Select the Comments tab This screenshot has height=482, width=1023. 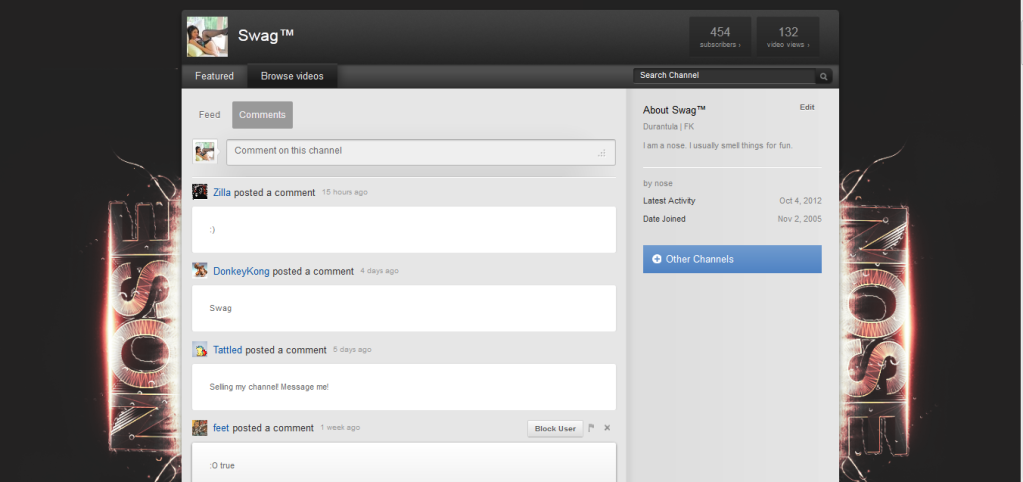pos(262,115)
